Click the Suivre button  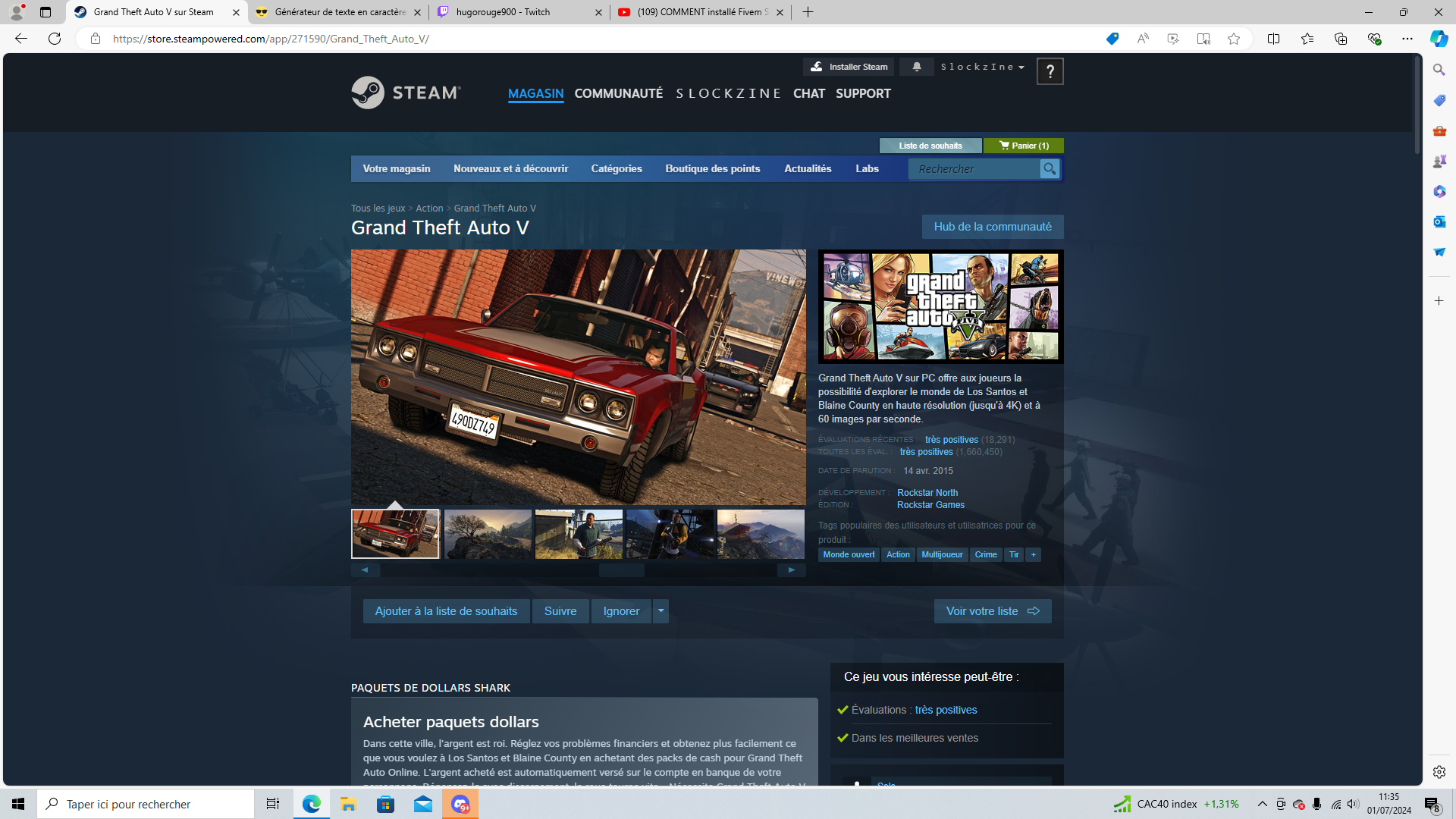560,611
